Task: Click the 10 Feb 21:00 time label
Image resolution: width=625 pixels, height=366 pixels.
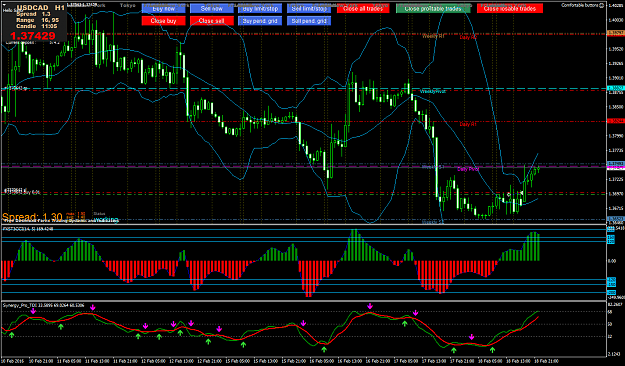Action: point(41,361)
